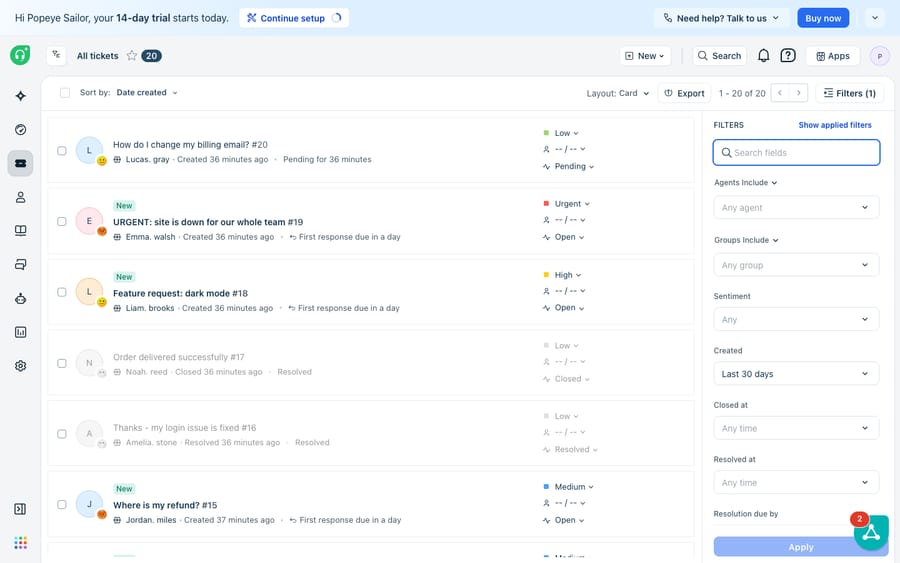Click Emma walsh's avatar on ticket #19

pos(89,221)
